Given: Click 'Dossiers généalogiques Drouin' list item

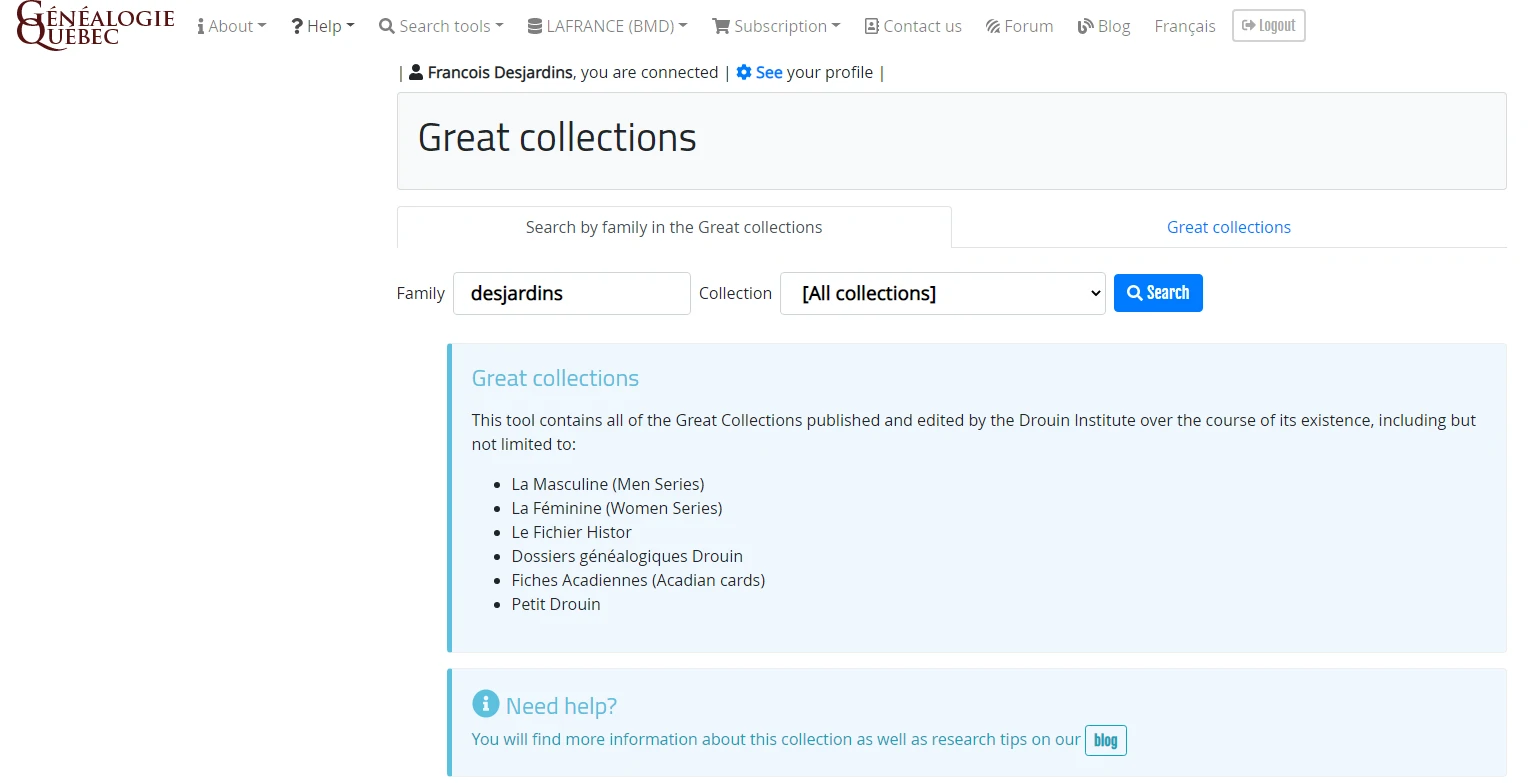Looking at the screenshot, I should click(x=627, y=556).
